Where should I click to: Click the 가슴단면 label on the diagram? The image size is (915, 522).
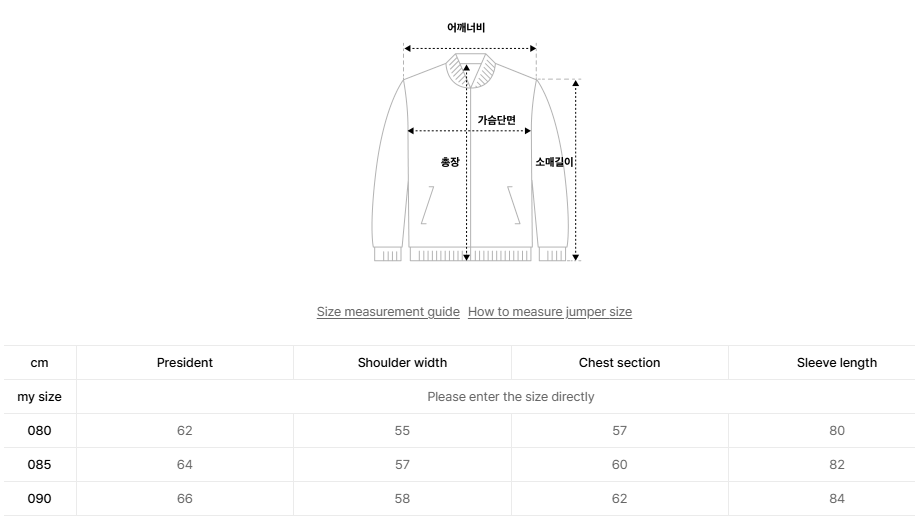[x=496, y=120]
